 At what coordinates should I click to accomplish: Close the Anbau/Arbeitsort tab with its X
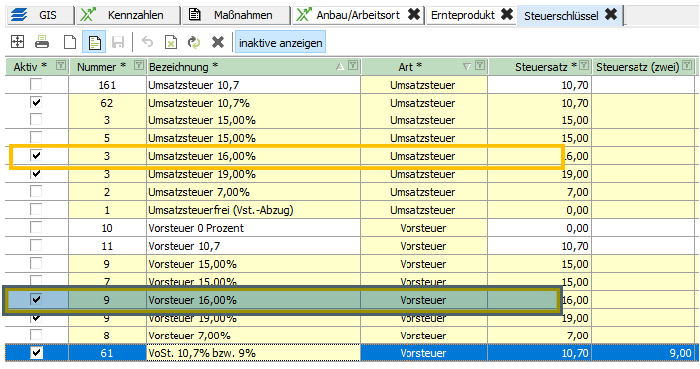(414, 15)
